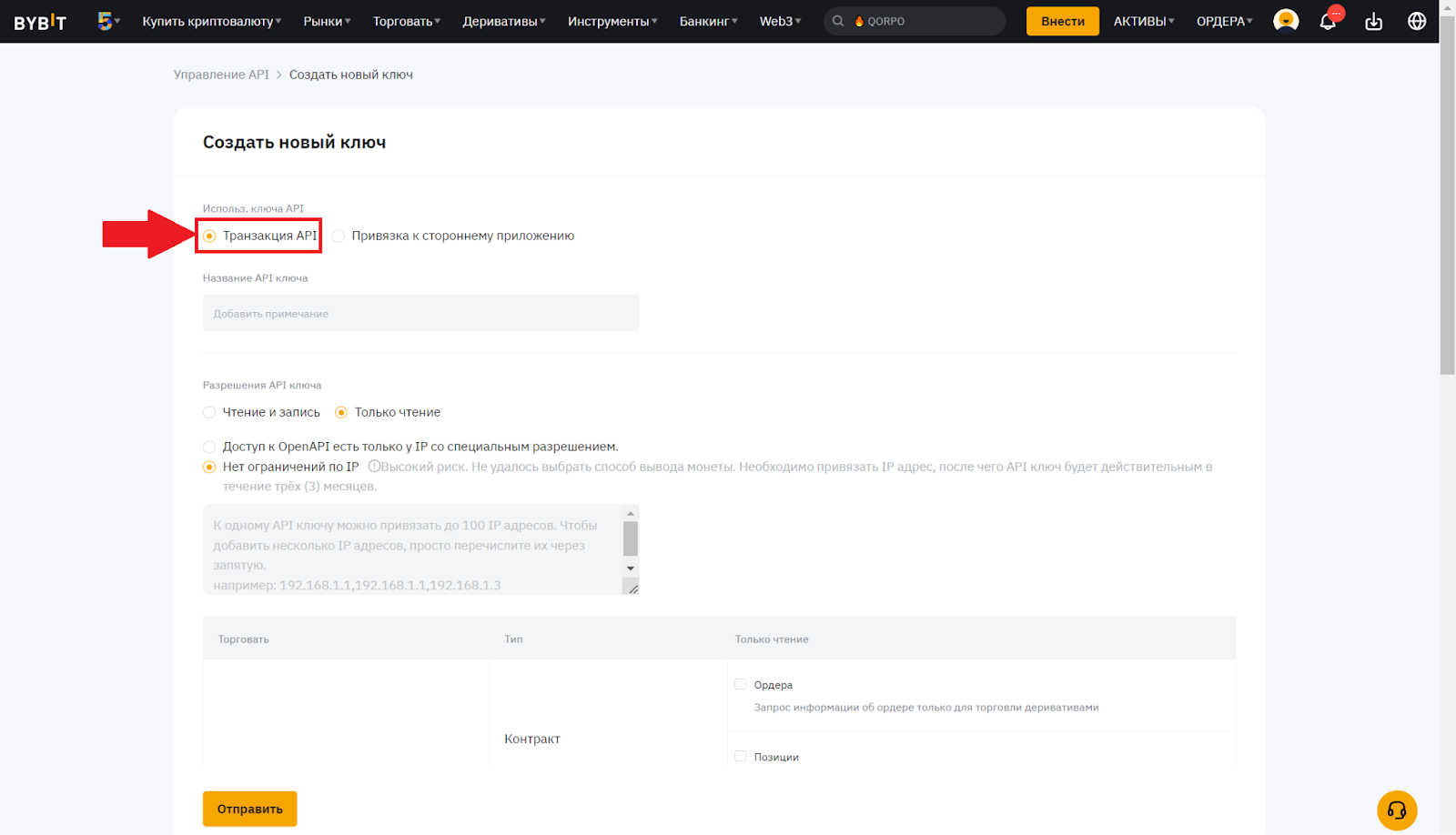Click the download app icon
1456x835 pixels.
click(1373, 21)
